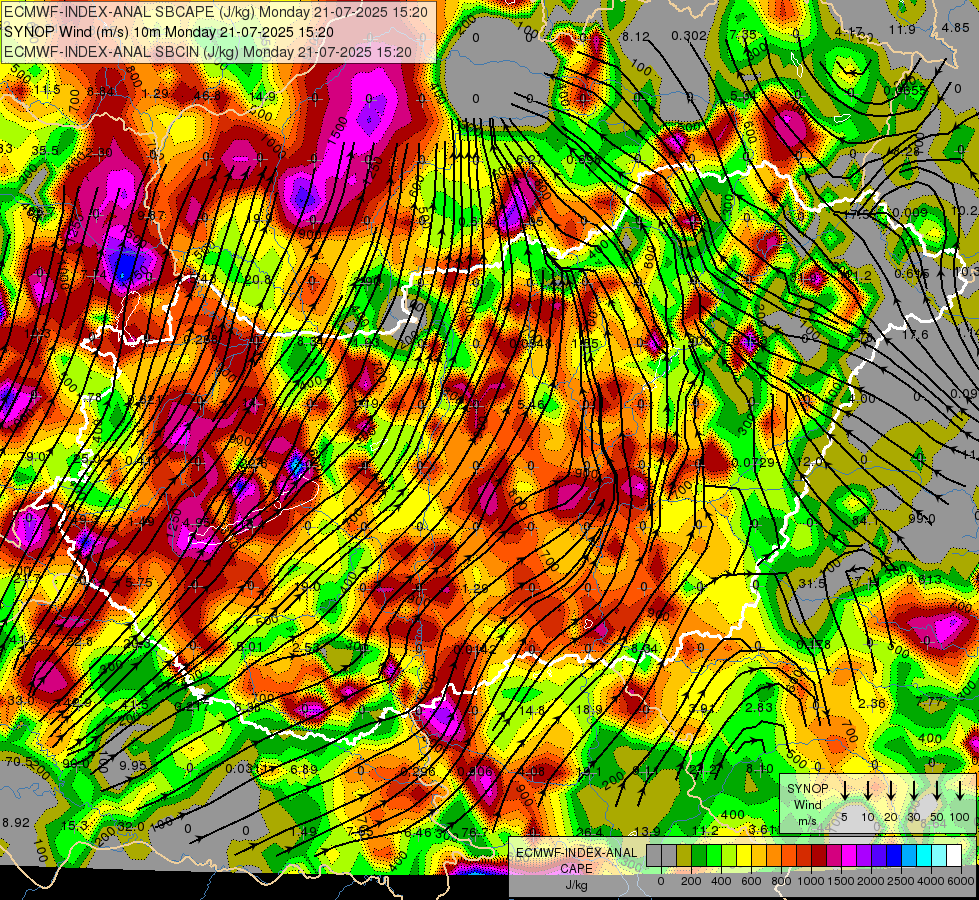Image resolution: width=979 pixels, height=900 pixels.
Task: Click the 19.0 value on the map
Action: pyautogui.click(x=308, y=586)
